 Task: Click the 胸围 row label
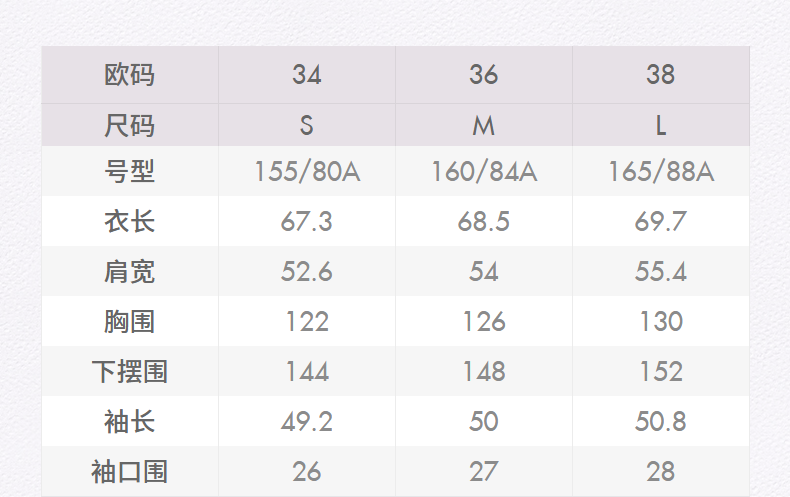click(x=130, y=321)
